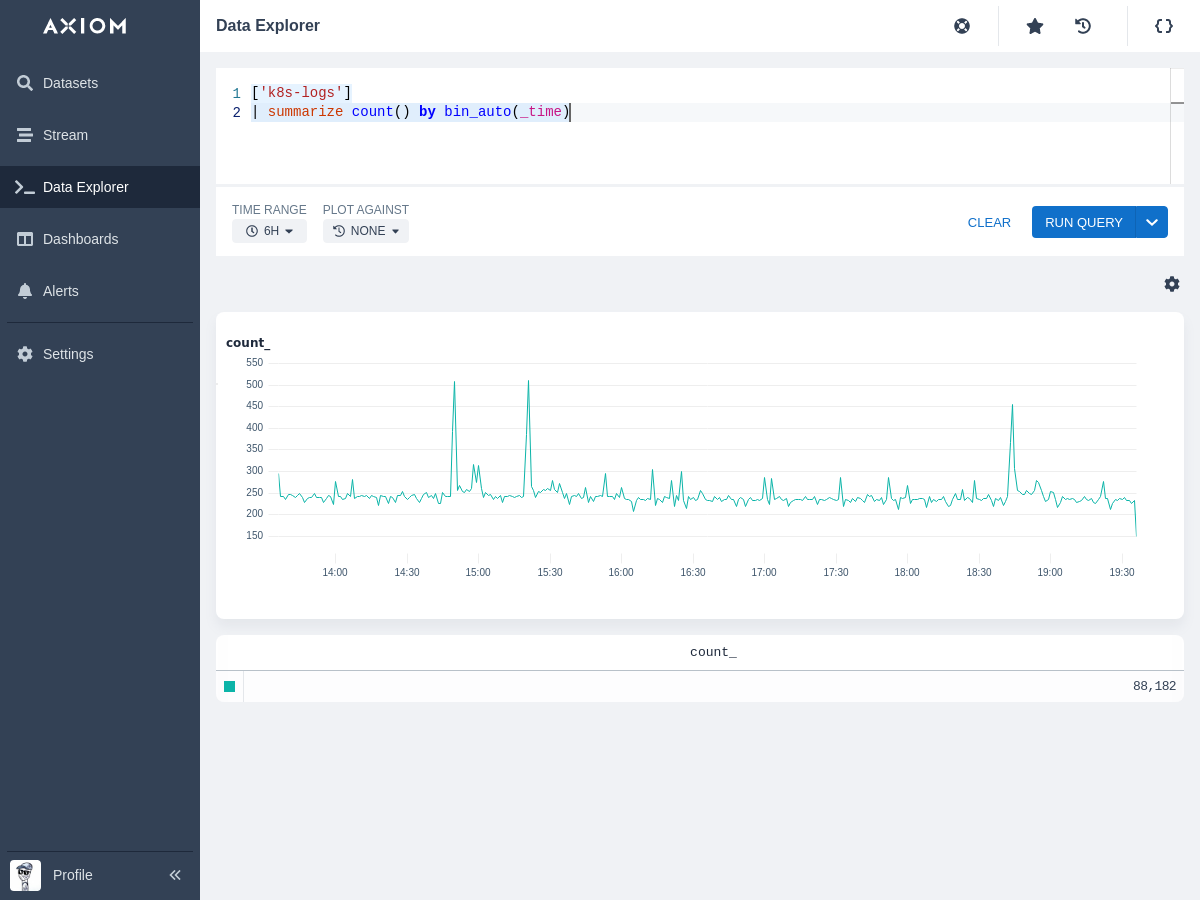Go to Datasets in the sidebar
1200x900 pixels.
(70, 83)
